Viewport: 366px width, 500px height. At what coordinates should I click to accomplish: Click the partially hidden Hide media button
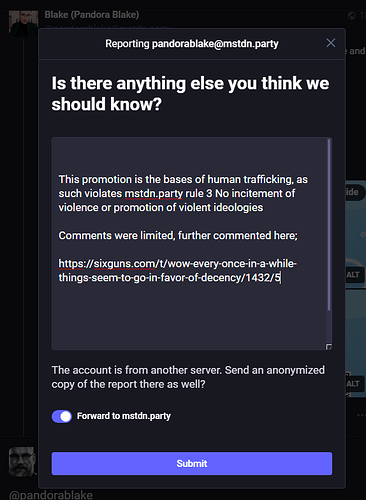[352, 192]
